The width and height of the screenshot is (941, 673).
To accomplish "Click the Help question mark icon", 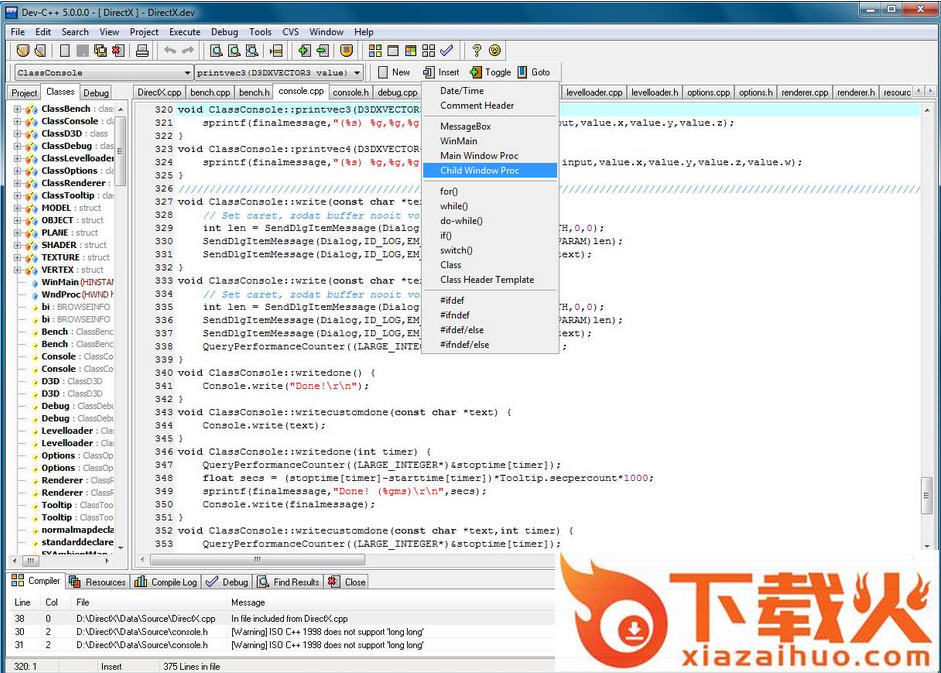I will [477, 51].
